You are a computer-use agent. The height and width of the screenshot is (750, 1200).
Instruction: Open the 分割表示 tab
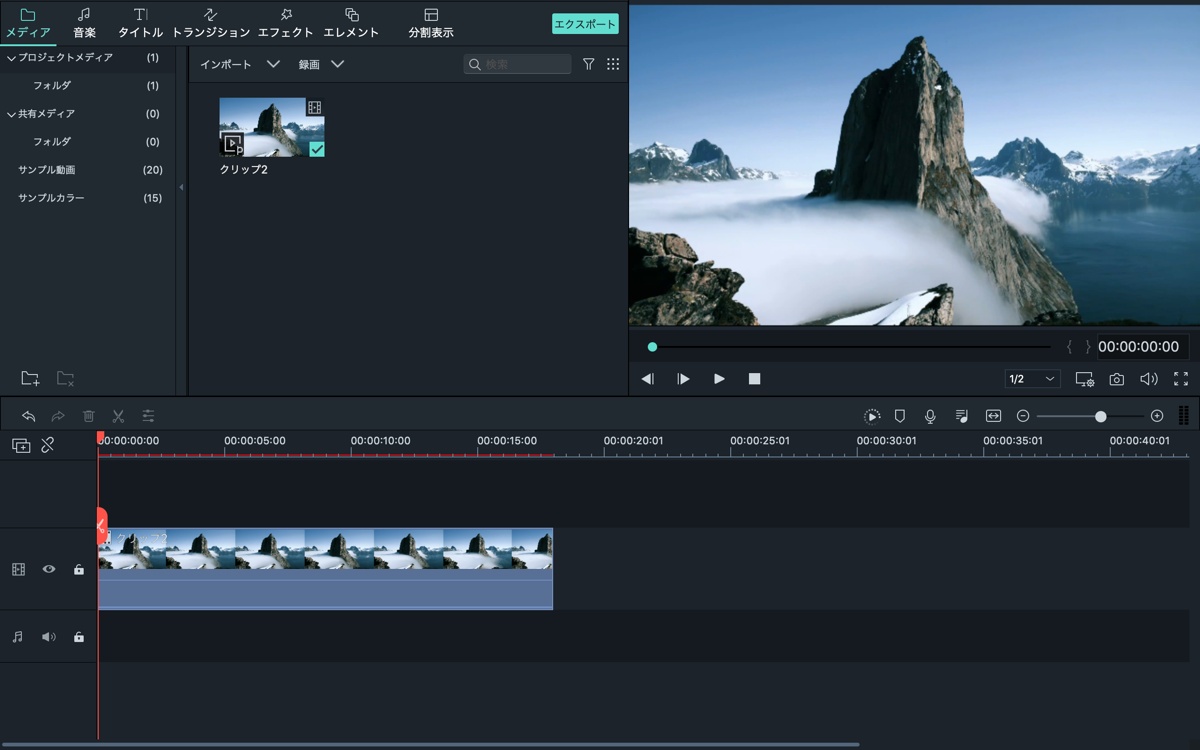(x=431, y=23)
